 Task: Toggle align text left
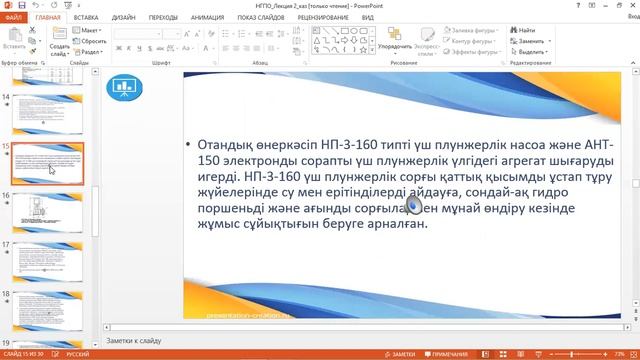coord(226,48)
